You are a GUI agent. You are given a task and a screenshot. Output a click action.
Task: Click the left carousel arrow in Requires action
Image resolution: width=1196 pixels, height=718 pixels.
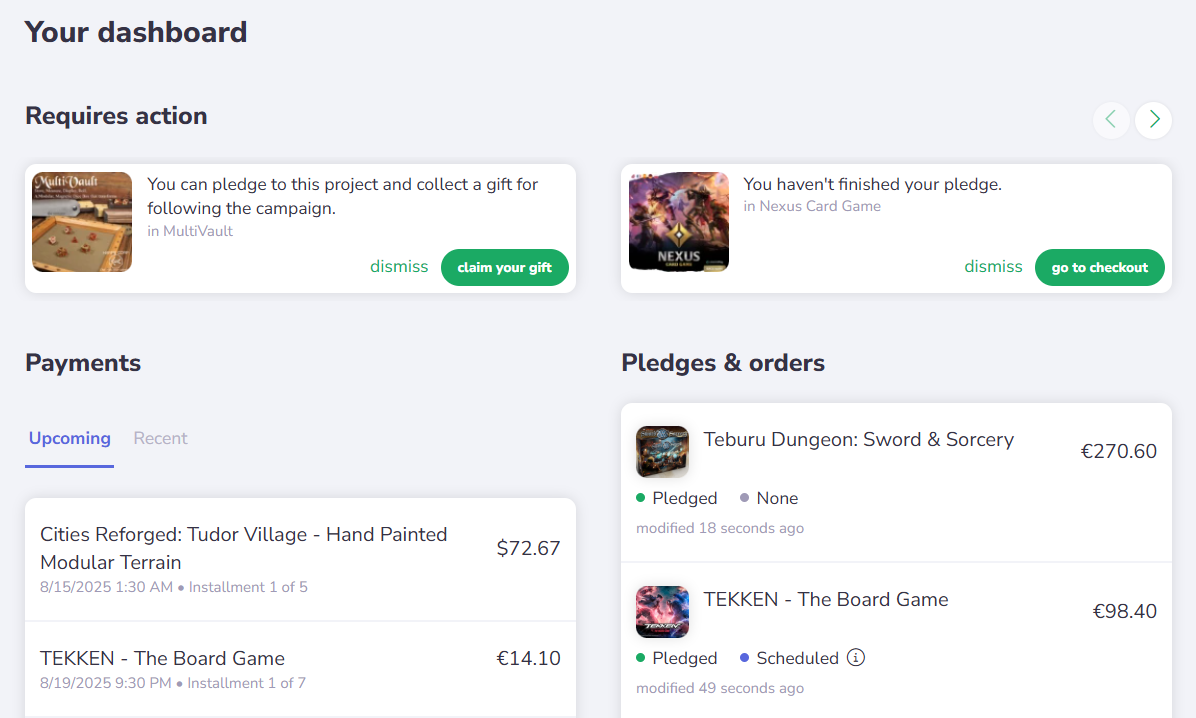(1111, 120)
